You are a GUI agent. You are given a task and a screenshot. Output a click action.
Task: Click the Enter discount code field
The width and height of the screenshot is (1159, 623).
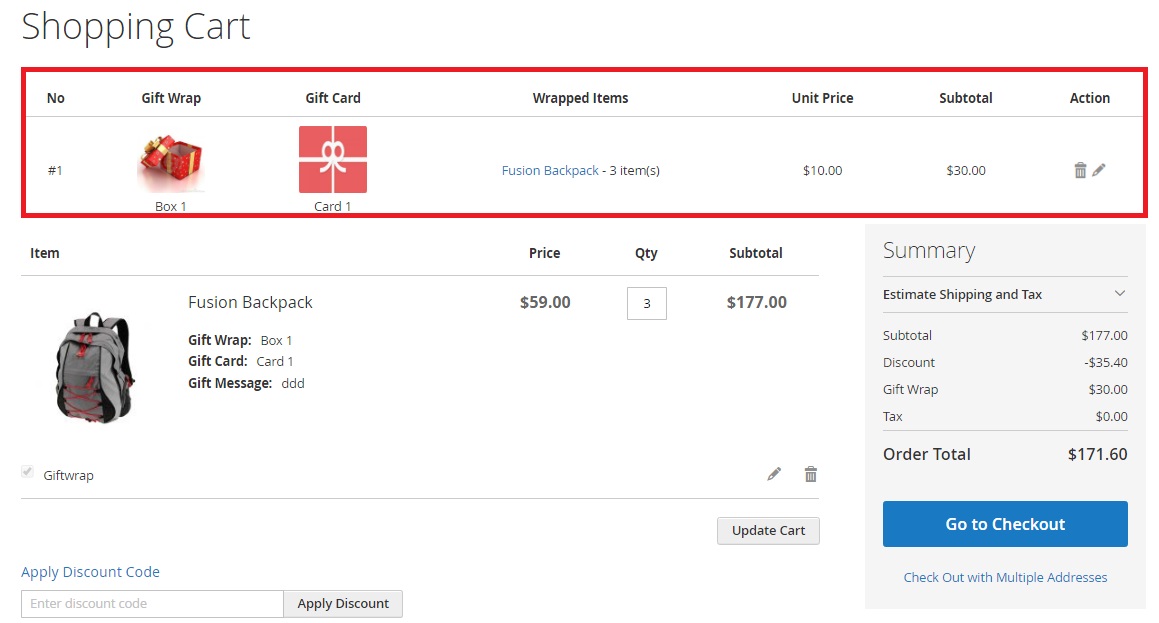[152, 604]
